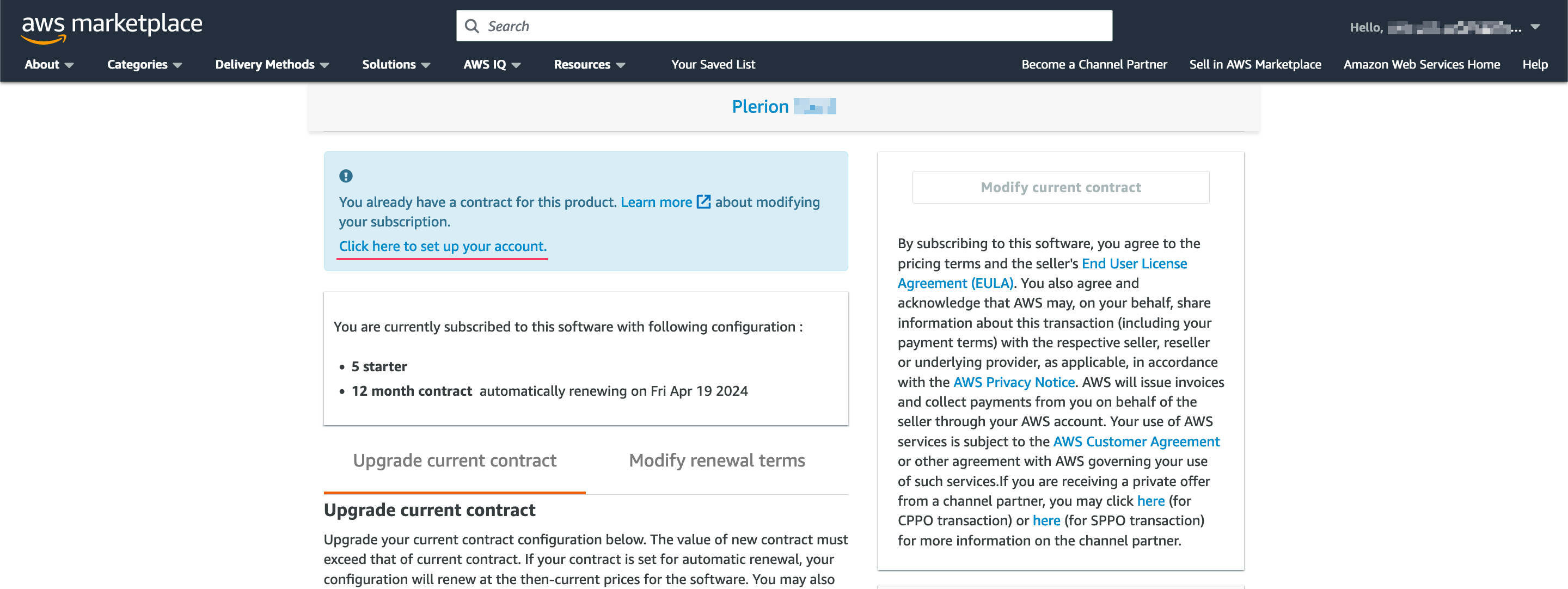Focus the Search input field

[x=791, y=26]
